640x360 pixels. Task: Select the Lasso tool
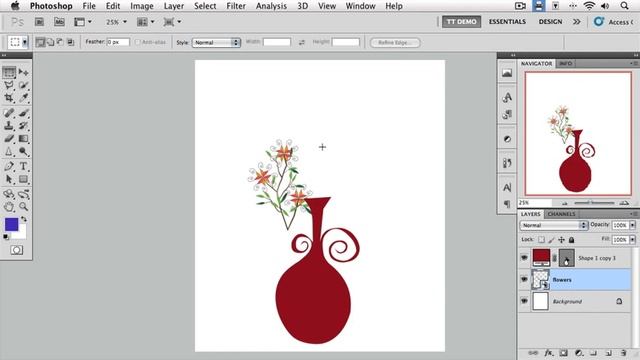[9, 85]
